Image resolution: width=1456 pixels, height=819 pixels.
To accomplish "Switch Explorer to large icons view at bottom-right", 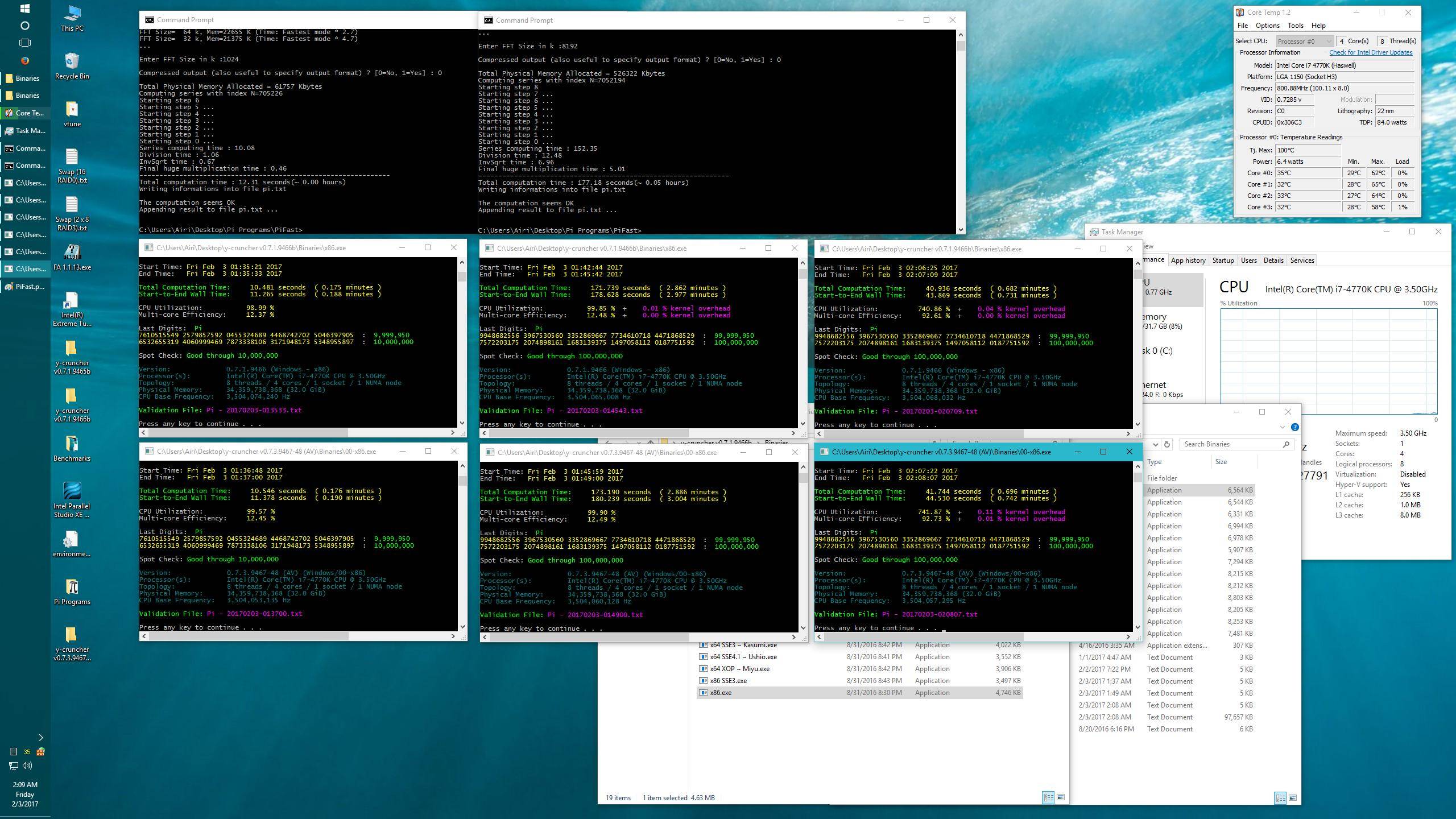I will [1293, 798].
